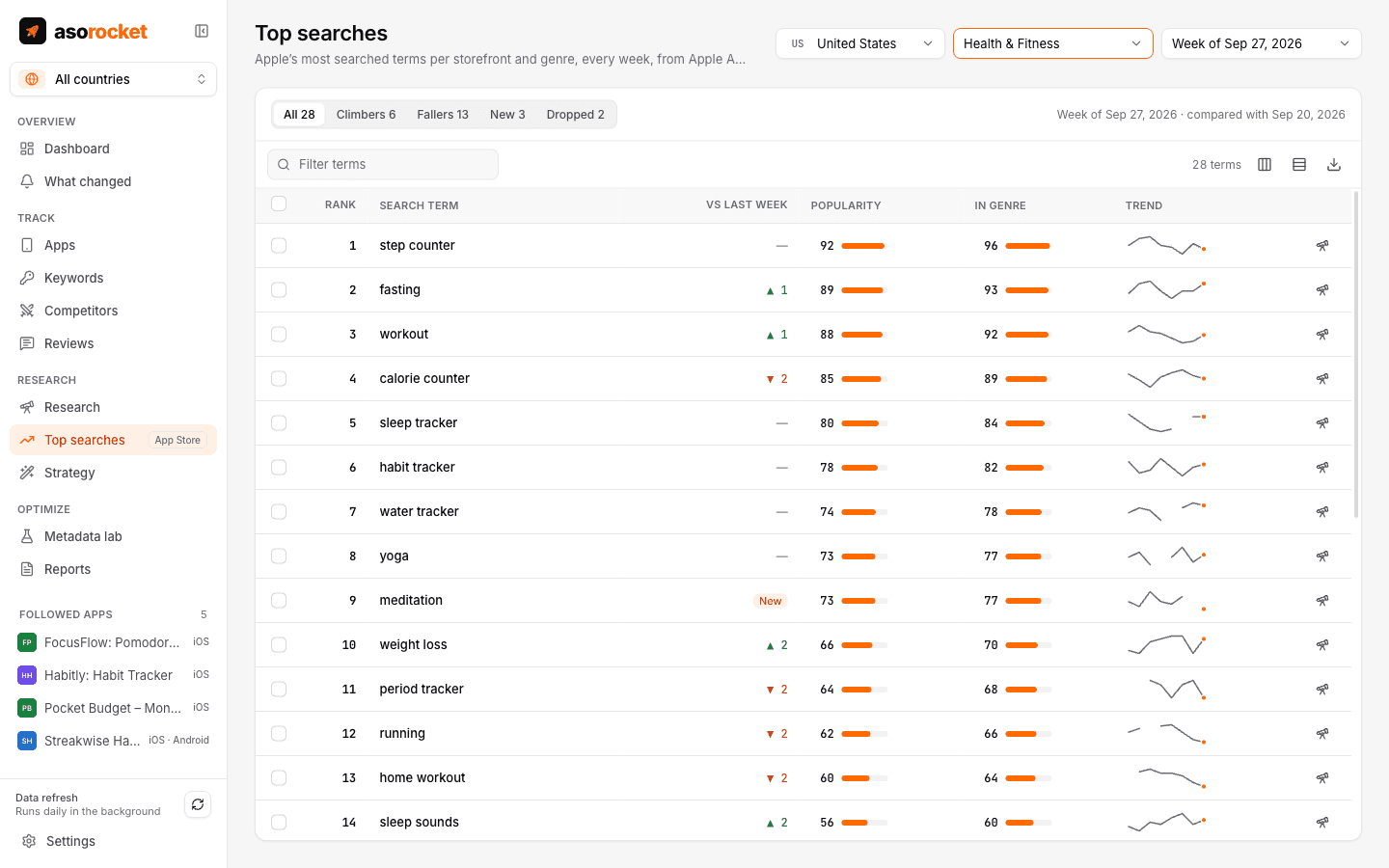Viewport: 1389px width, 868px height.
Task: Download the terms list via export icon
Action: coord(1334,165)
